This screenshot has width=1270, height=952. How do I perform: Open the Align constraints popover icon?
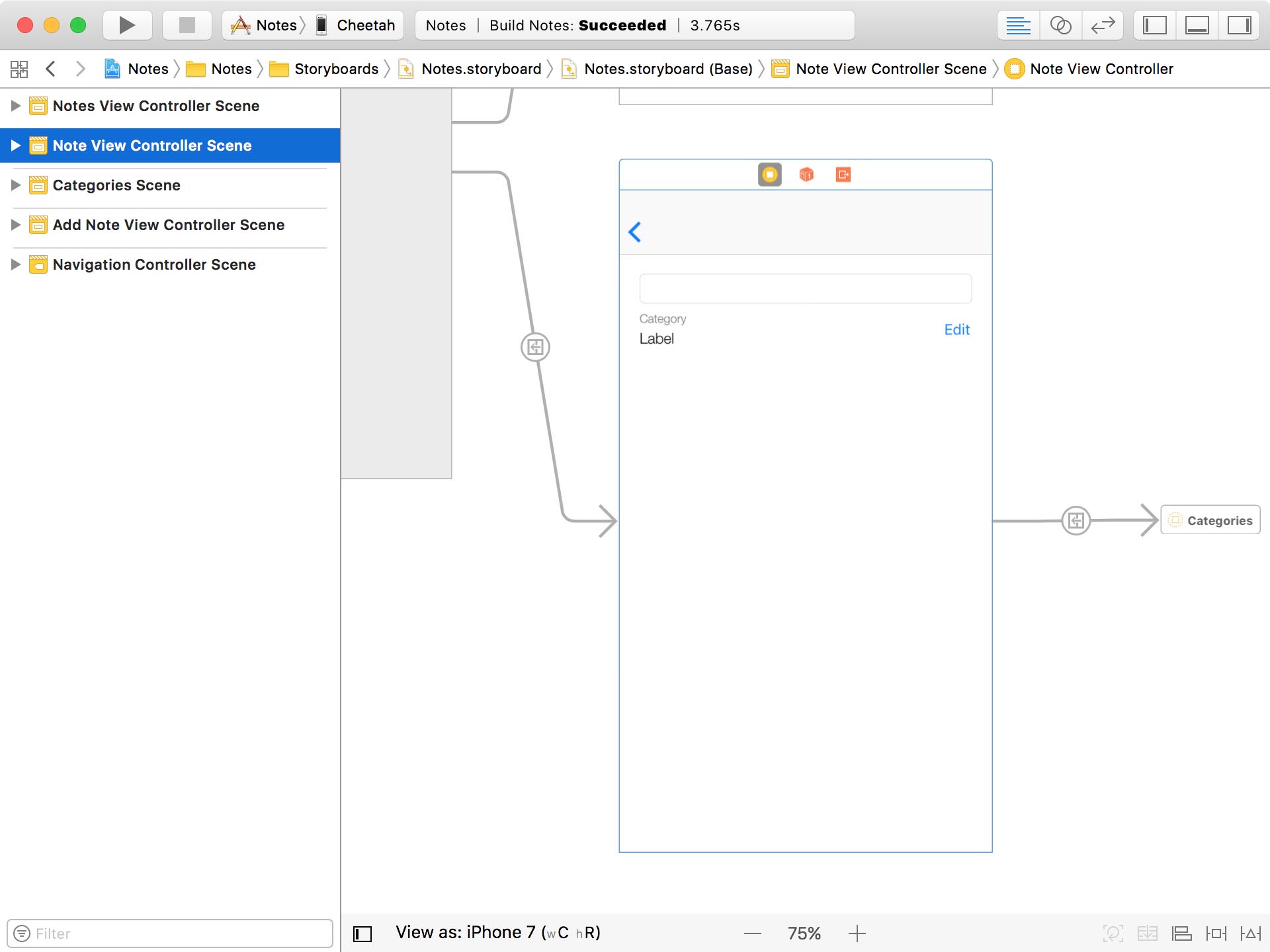point(1181,933)
